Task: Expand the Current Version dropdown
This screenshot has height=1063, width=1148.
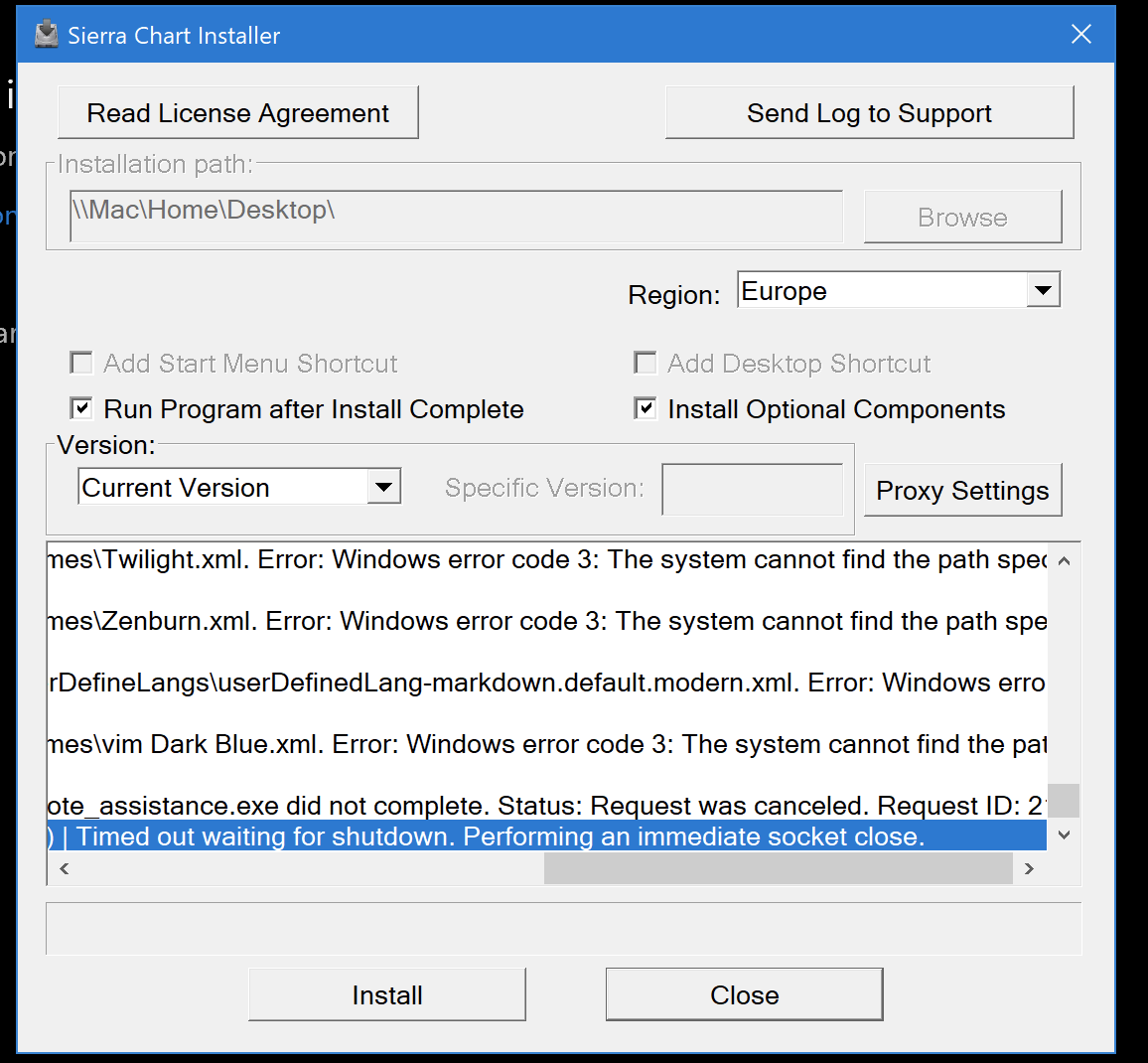Action: pyautogui.click(x=239, y=487)
